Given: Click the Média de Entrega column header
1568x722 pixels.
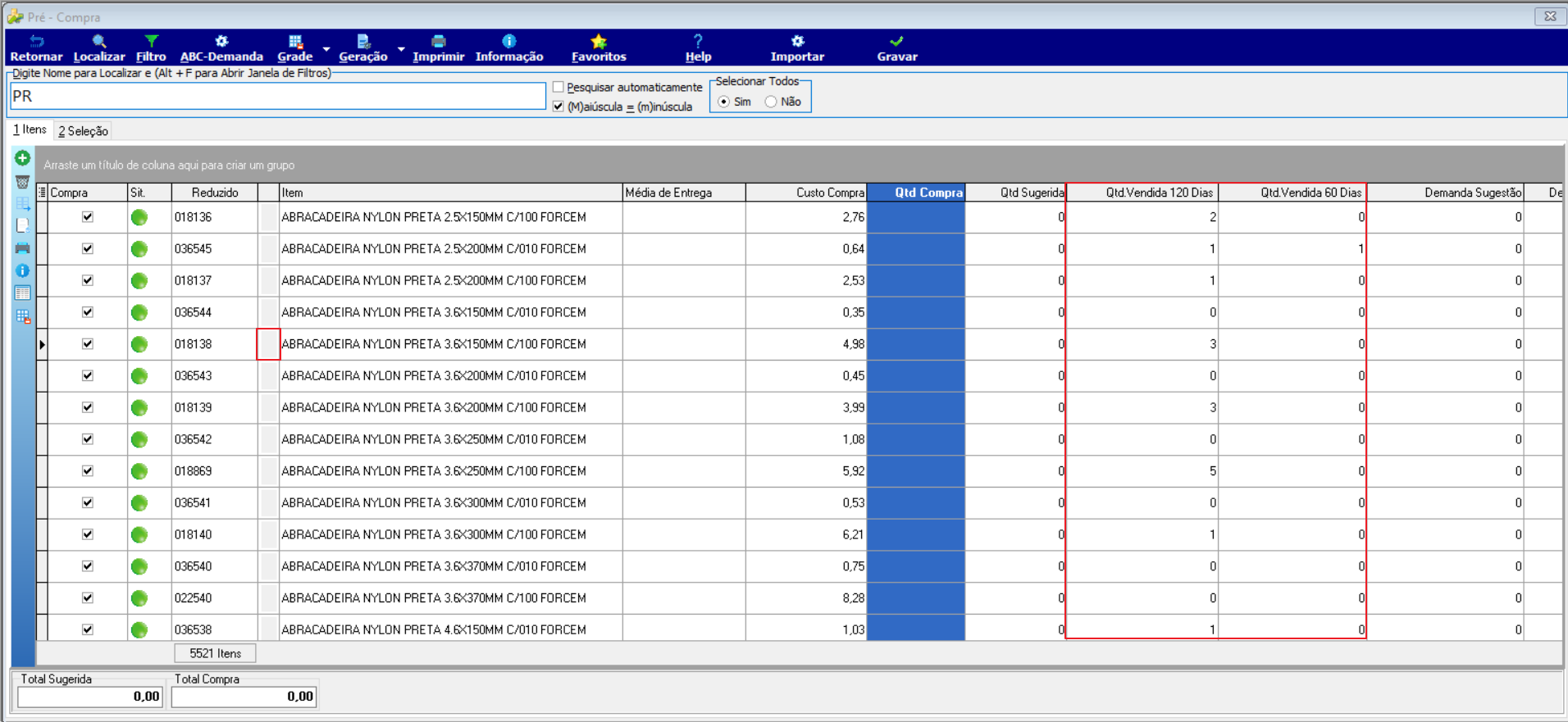Looking at the screenshot, I should tap(684, 193).
